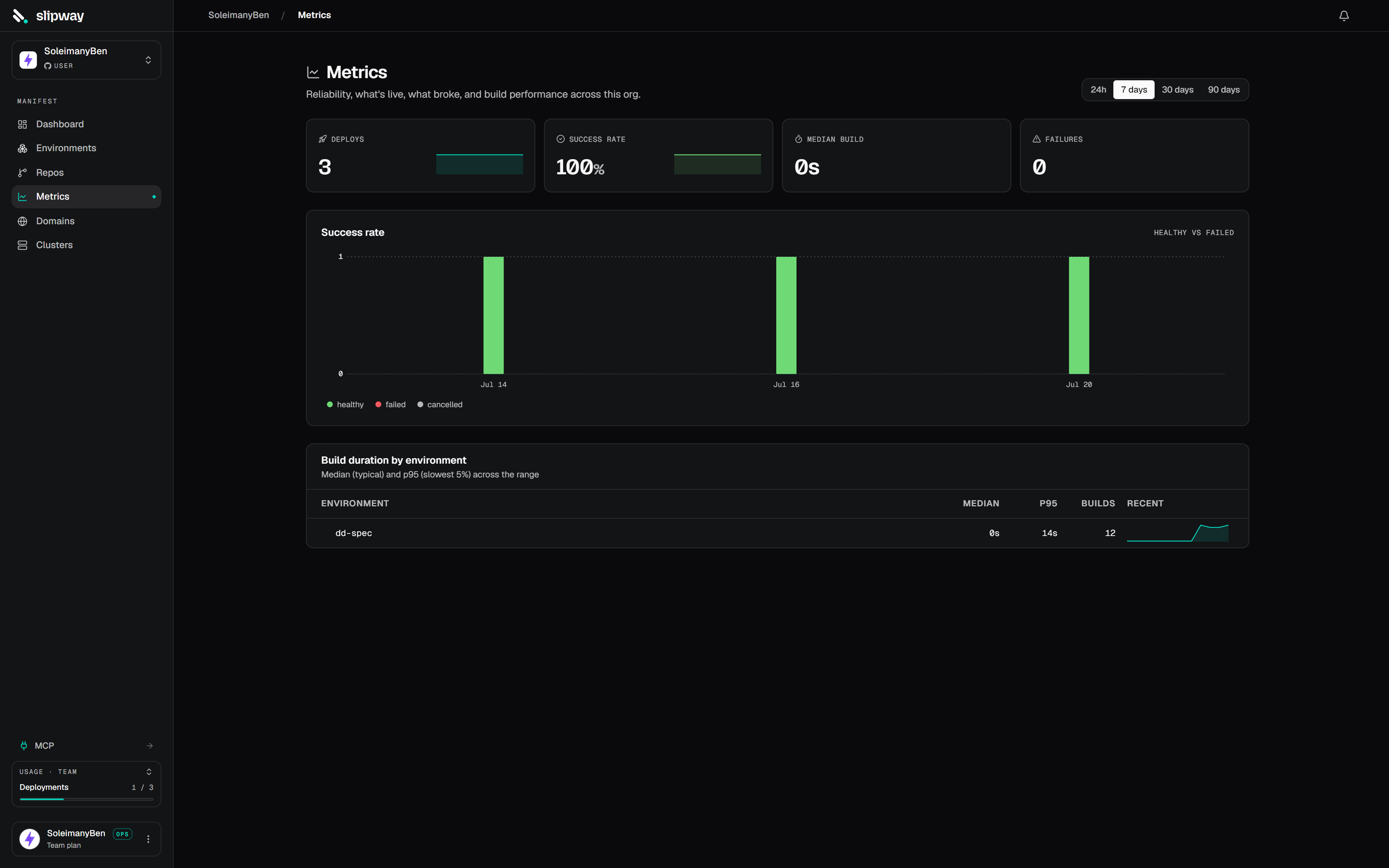This screenshot has width=1389, height=868.
Task: Click the user avatar at bottom
Action: (30, 839)
